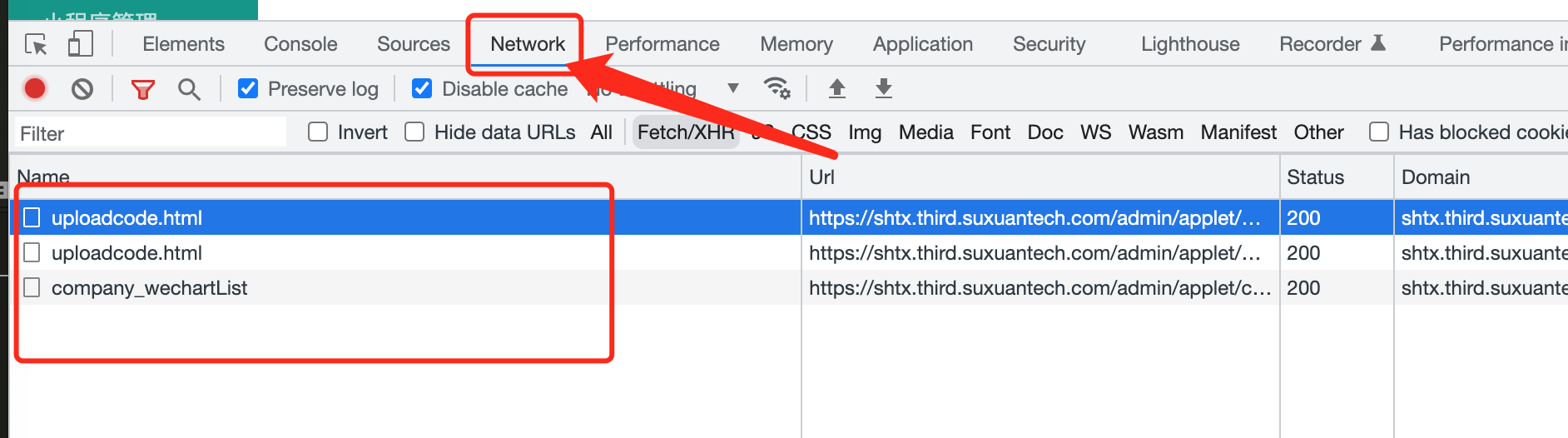The width and height of the screenshot is (1568, 438).
Task: Toggle the device toolbar icon
Action: (80, 44)
